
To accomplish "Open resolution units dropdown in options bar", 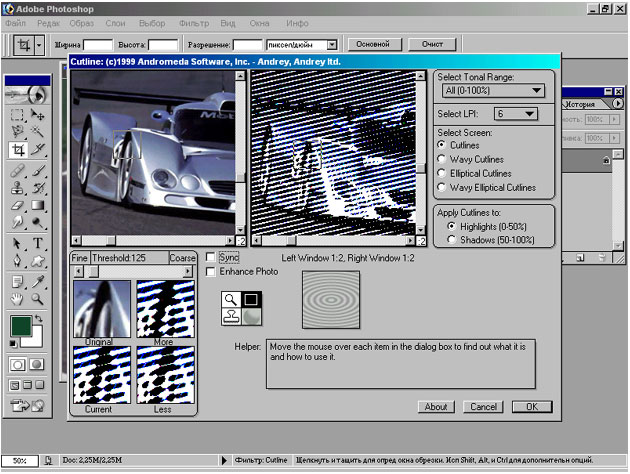I will pos(332,45).
